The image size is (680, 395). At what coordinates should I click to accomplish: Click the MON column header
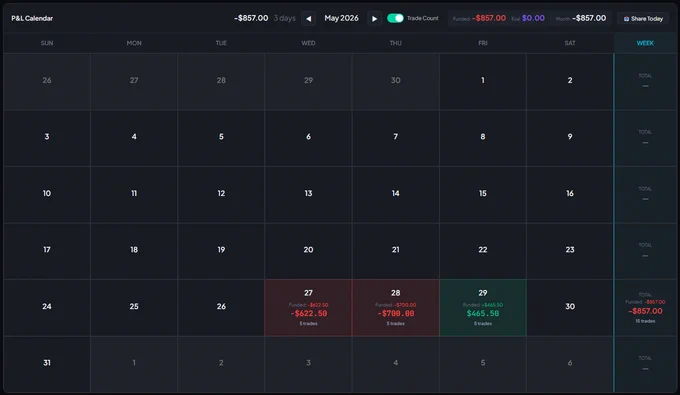pyautogui.click(x=134, y=43)
